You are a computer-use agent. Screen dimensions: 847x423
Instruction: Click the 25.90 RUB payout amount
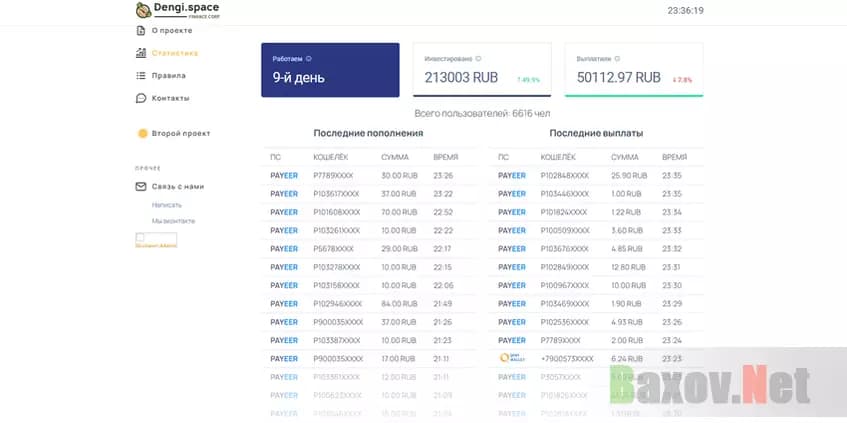point(629,176)
